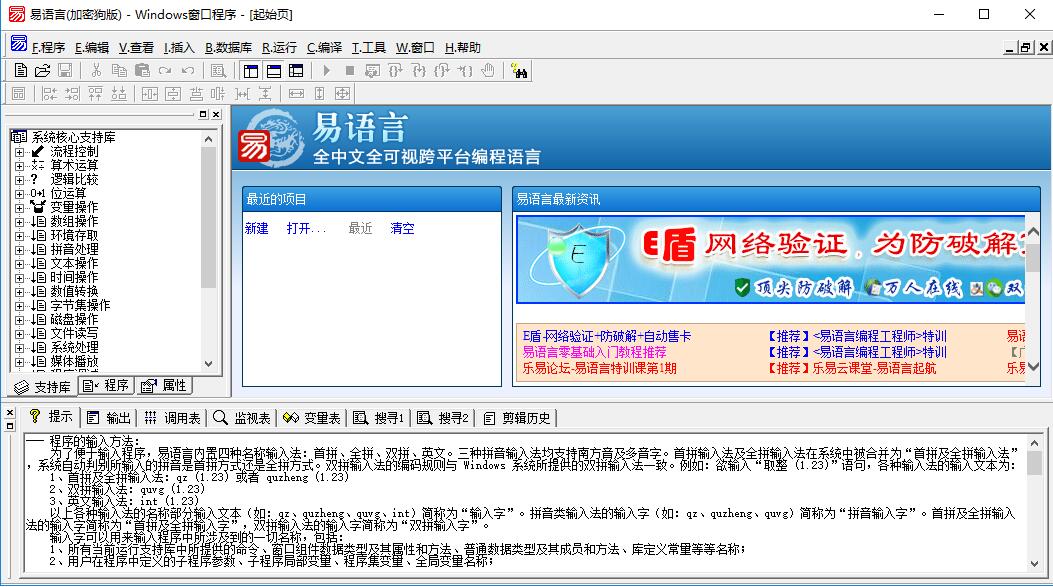Image resolution: width=1053 pixels, height=587 pixels.
Task: Paste content with the clipboard icon
Action: [x=141, y=70]
